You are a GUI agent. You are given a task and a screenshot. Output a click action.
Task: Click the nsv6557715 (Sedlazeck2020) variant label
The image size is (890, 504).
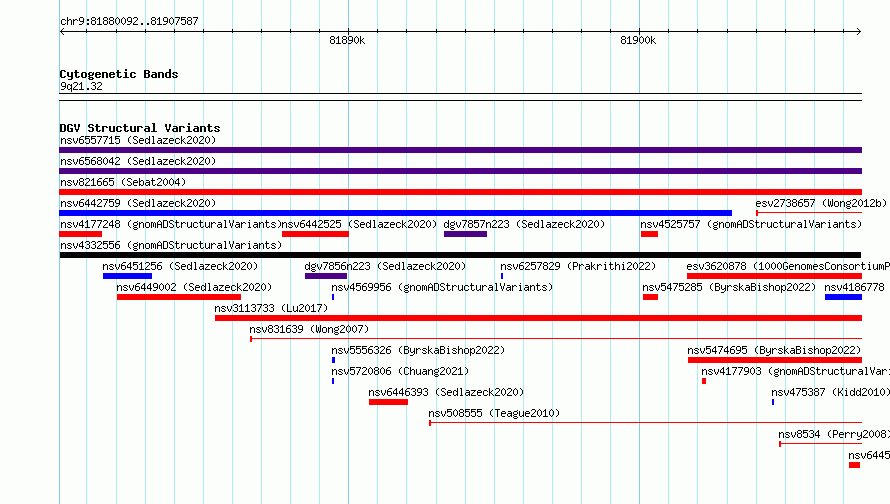tap(138, 140)
